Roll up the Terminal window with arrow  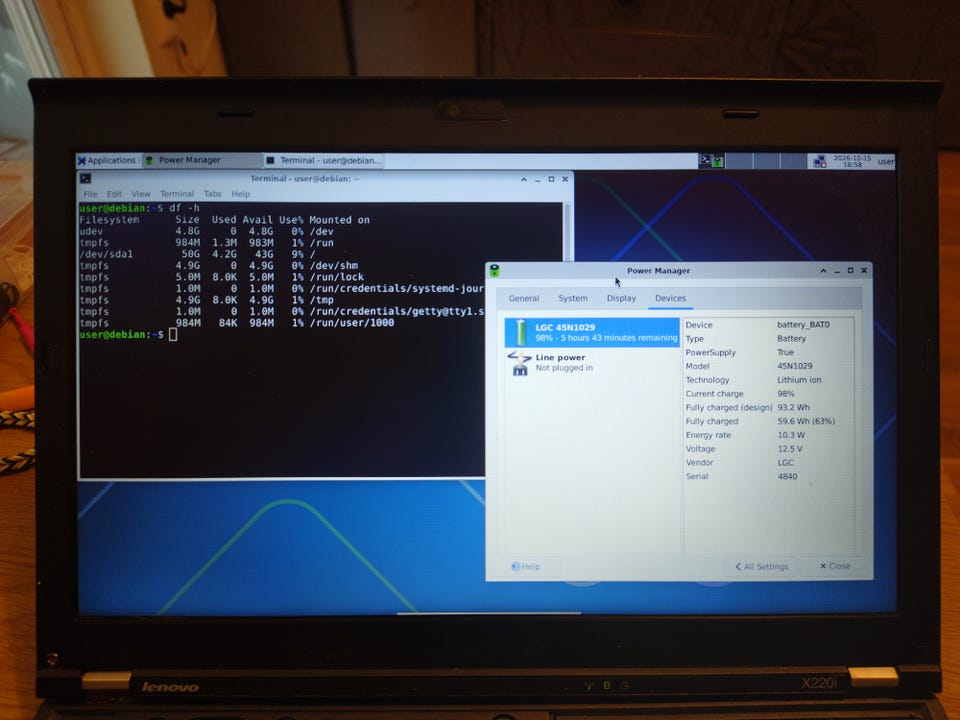523,179
